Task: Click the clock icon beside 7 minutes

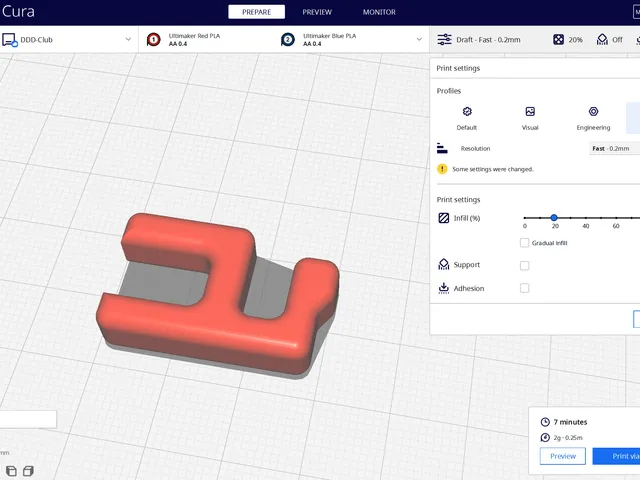Action: [x=545, y=422]
